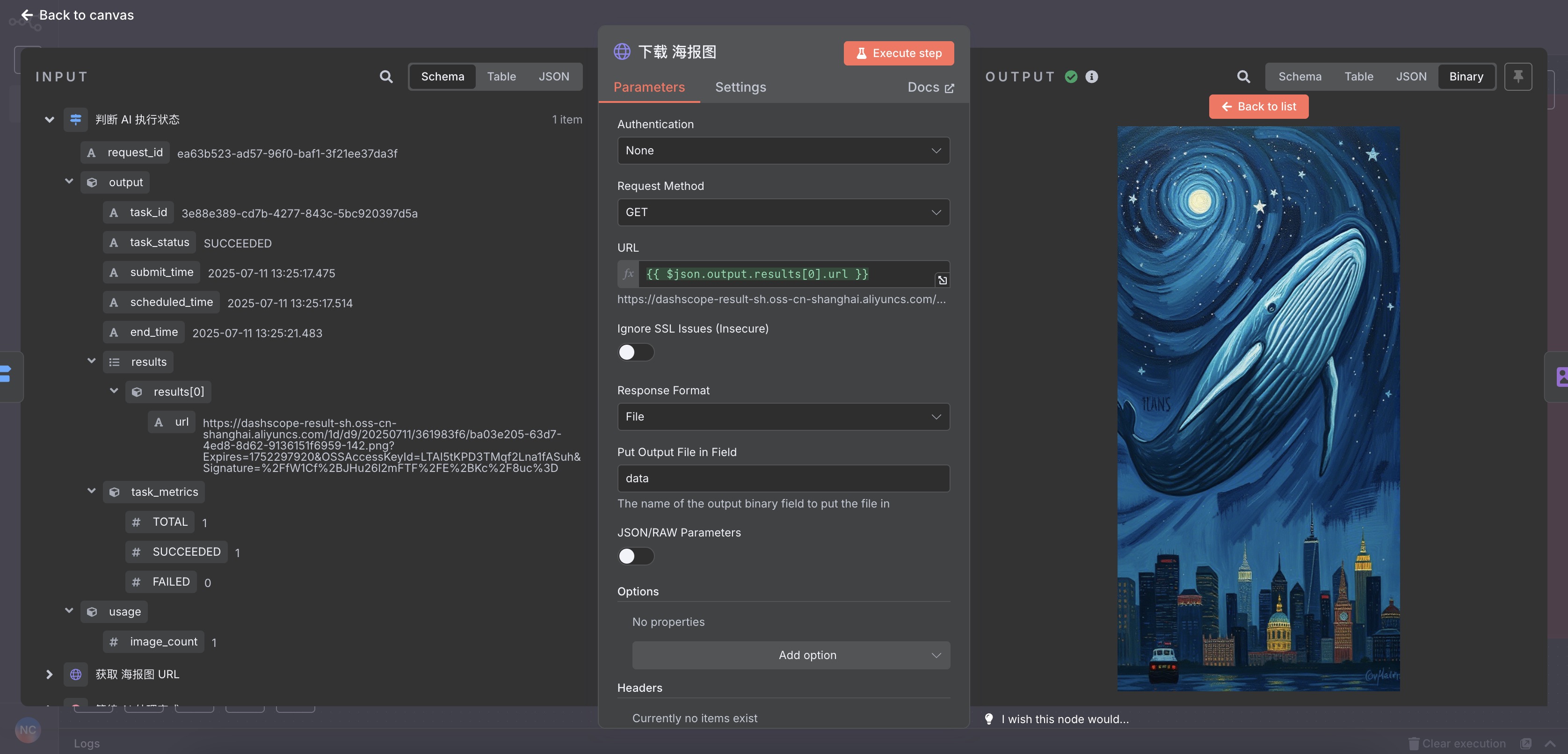Image resolution: width=1568 pixels, height=754 pixels.
Task: Switch to the Settings tab
Action: [x=740, y=87]
